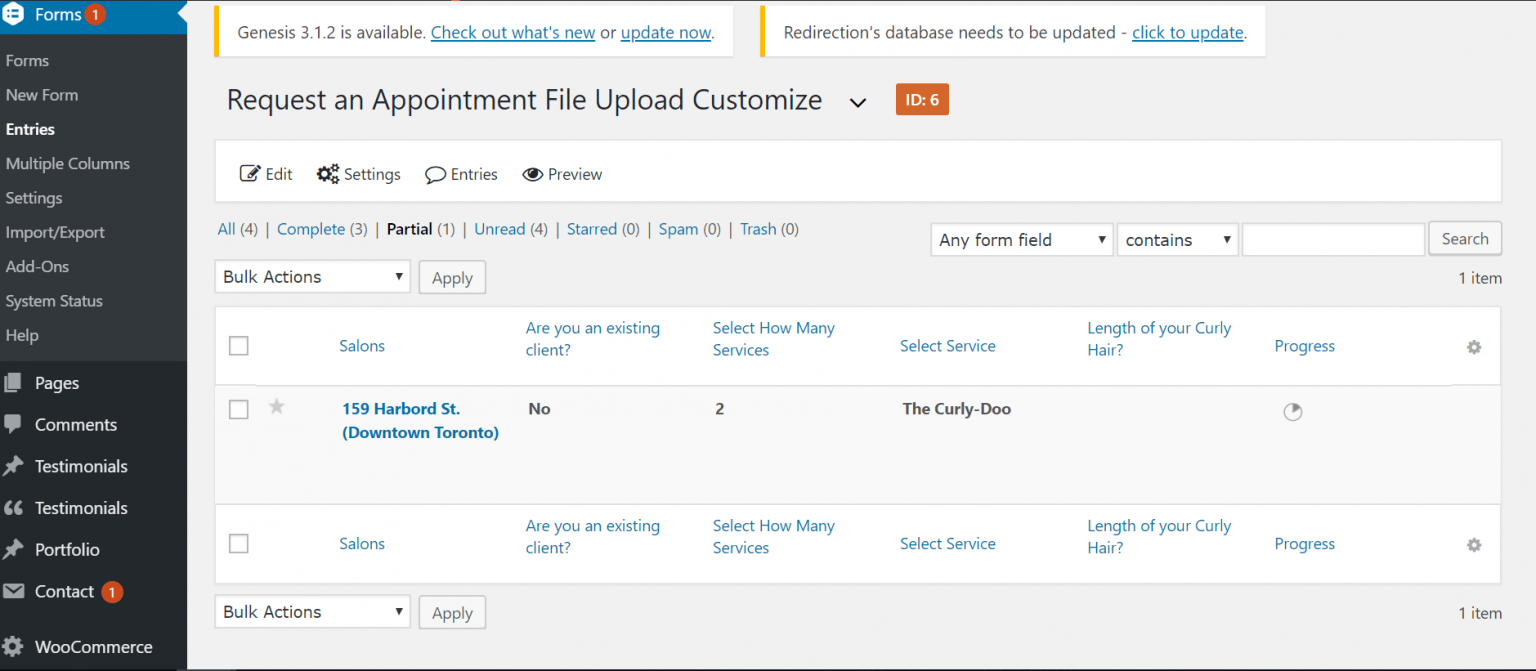Screen dimensions: 1536x671
Task: Switch to the Unread entries filter
Action: point(499,229)
